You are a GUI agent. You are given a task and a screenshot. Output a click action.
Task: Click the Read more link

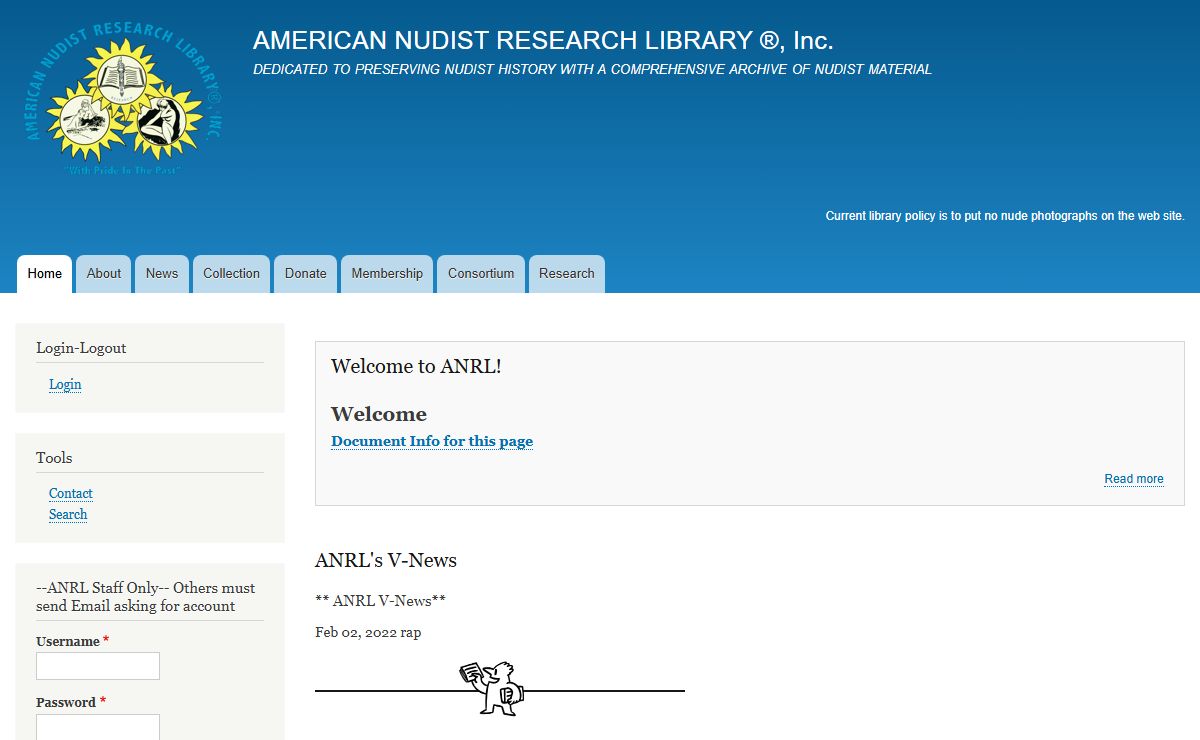[1134, 479]
